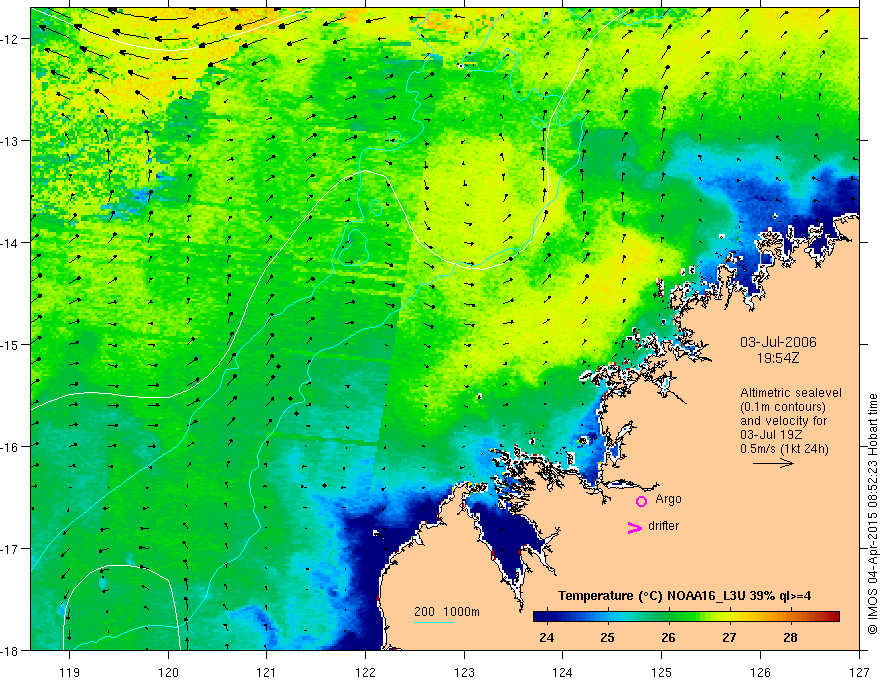The height and width of the screenshot is (680, 880).
Task: Click longitude axis label 120
Action: (168, 672)
